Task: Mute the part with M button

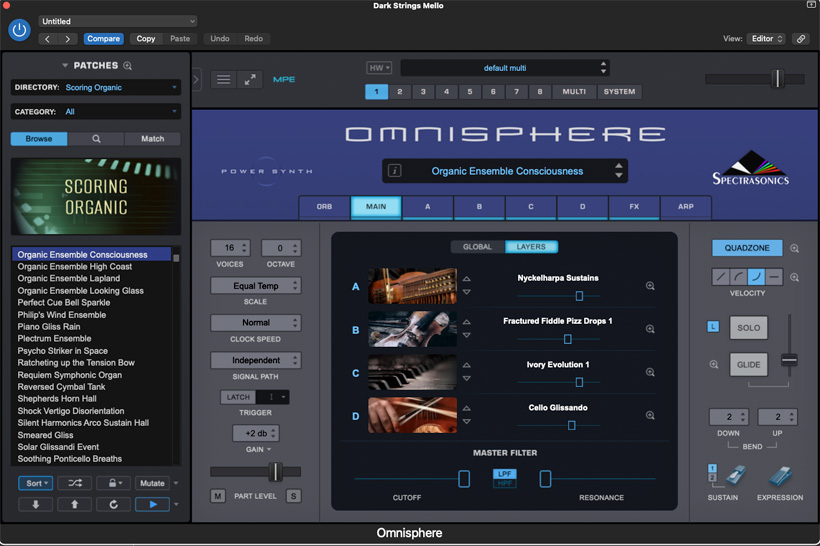Action: (218, 496)
